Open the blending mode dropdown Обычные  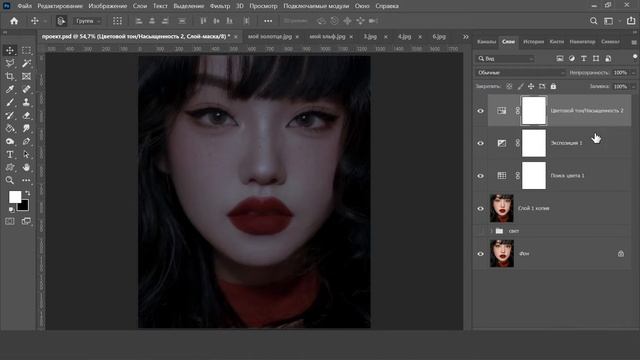521,73
